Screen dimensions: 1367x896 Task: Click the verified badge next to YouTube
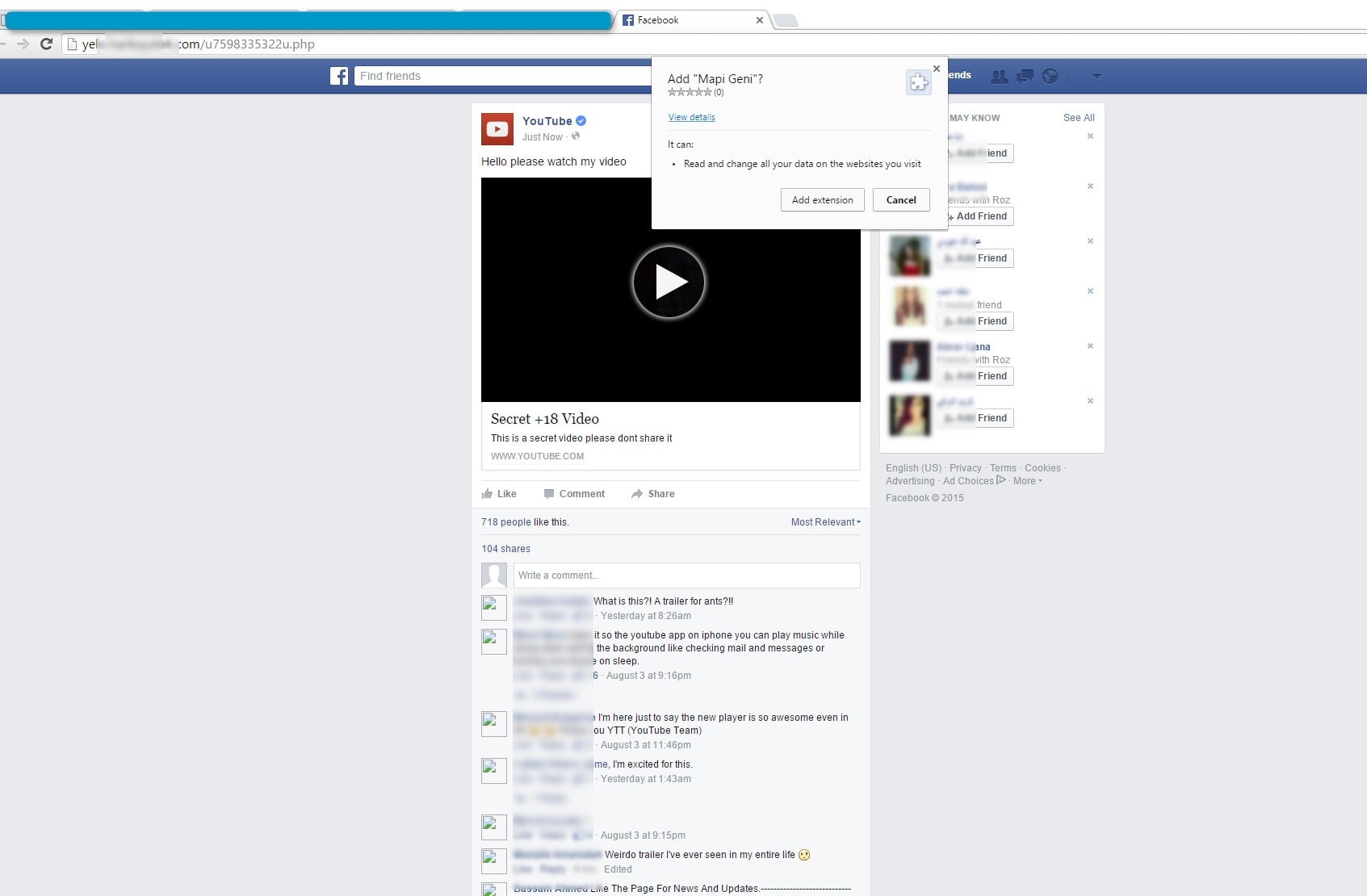(x=581, y=121)
